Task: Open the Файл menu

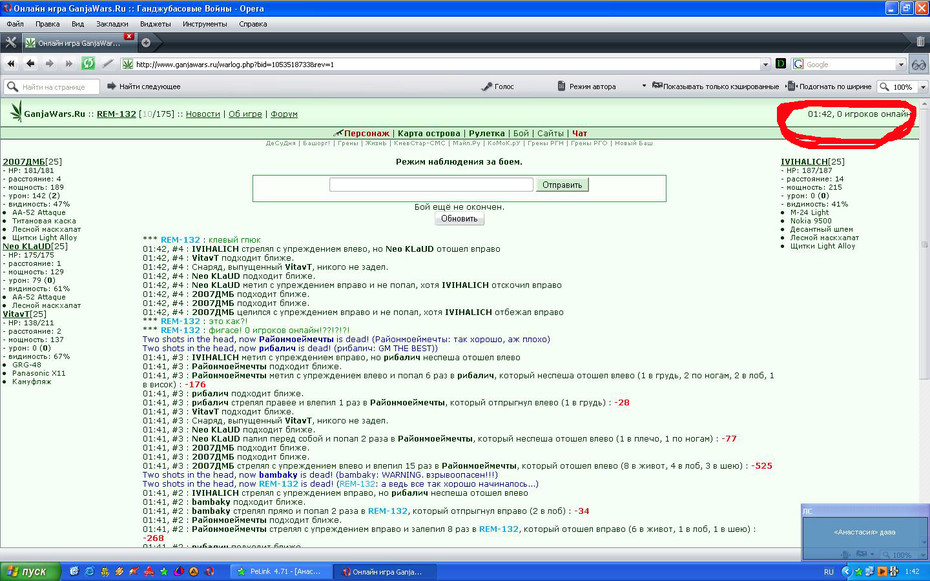Action: point(15,24)
